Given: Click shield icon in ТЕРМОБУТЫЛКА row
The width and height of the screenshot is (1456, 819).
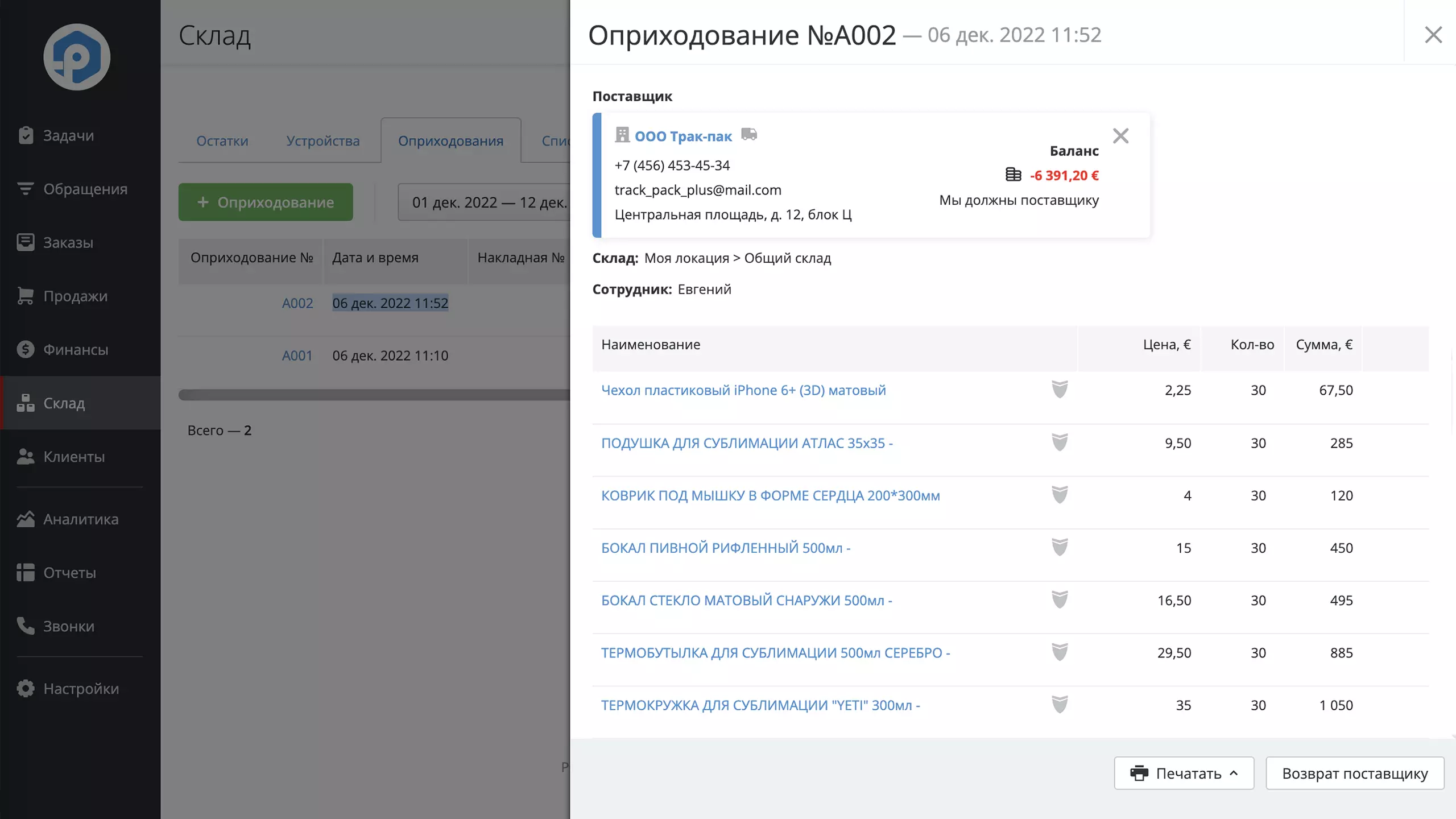Looking at the screenshot, I should coord(1060,652).
